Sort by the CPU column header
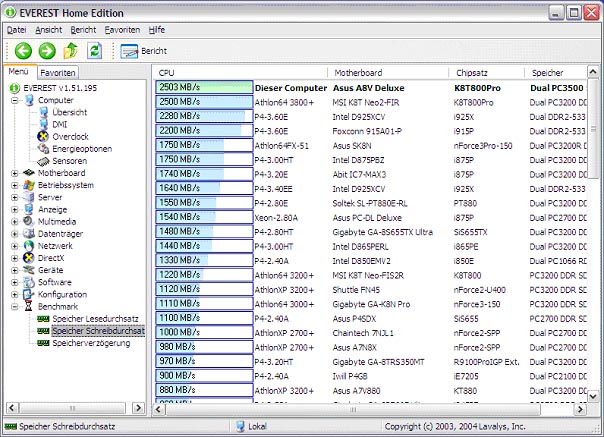Image resolution: width=604 pixels, height=437 pixels. (x=242, y=73)
